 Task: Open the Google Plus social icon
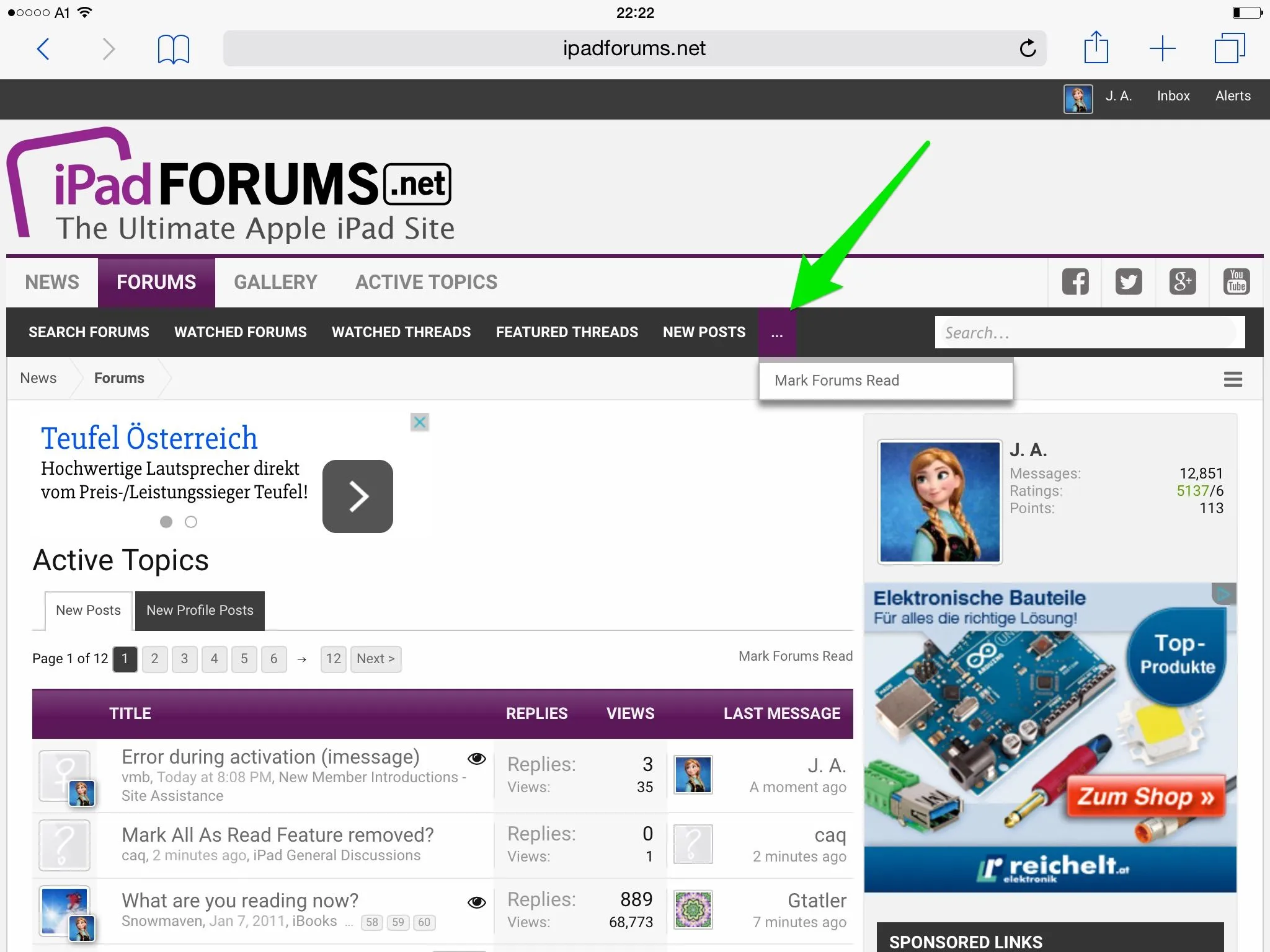tap(1183, 282)
